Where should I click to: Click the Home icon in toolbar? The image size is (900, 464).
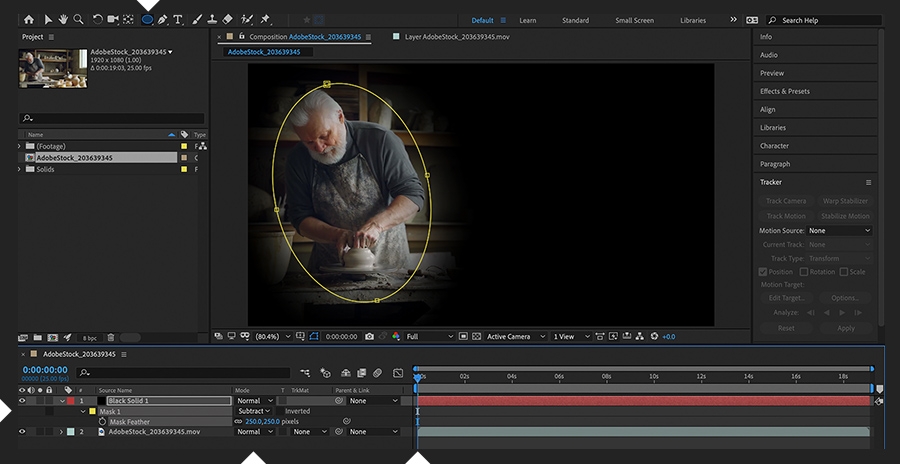(28, 19)
